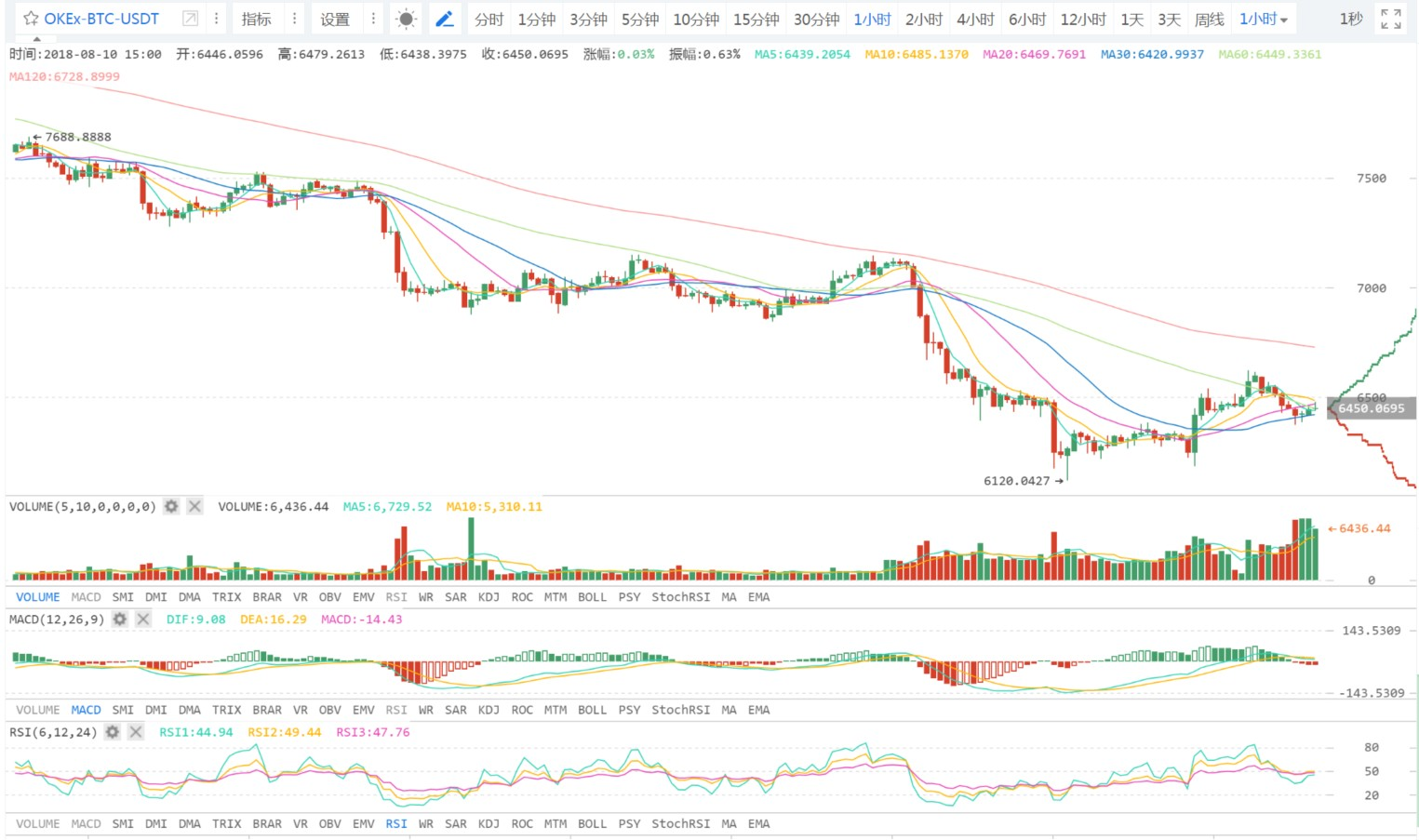Switch to the 2小时 timeframe
1419x840 pixels.
click(924, 19)
